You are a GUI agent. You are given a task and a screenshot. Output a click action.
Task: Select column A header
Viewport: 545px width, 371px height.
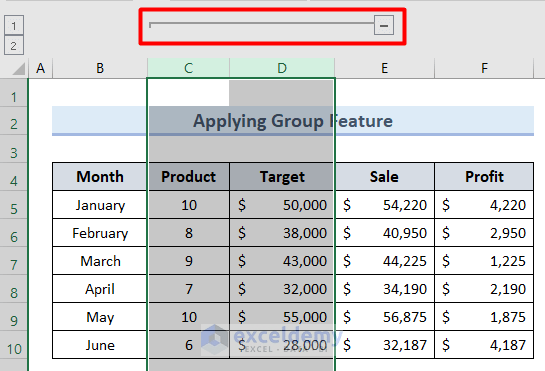(x=40, y=68)
